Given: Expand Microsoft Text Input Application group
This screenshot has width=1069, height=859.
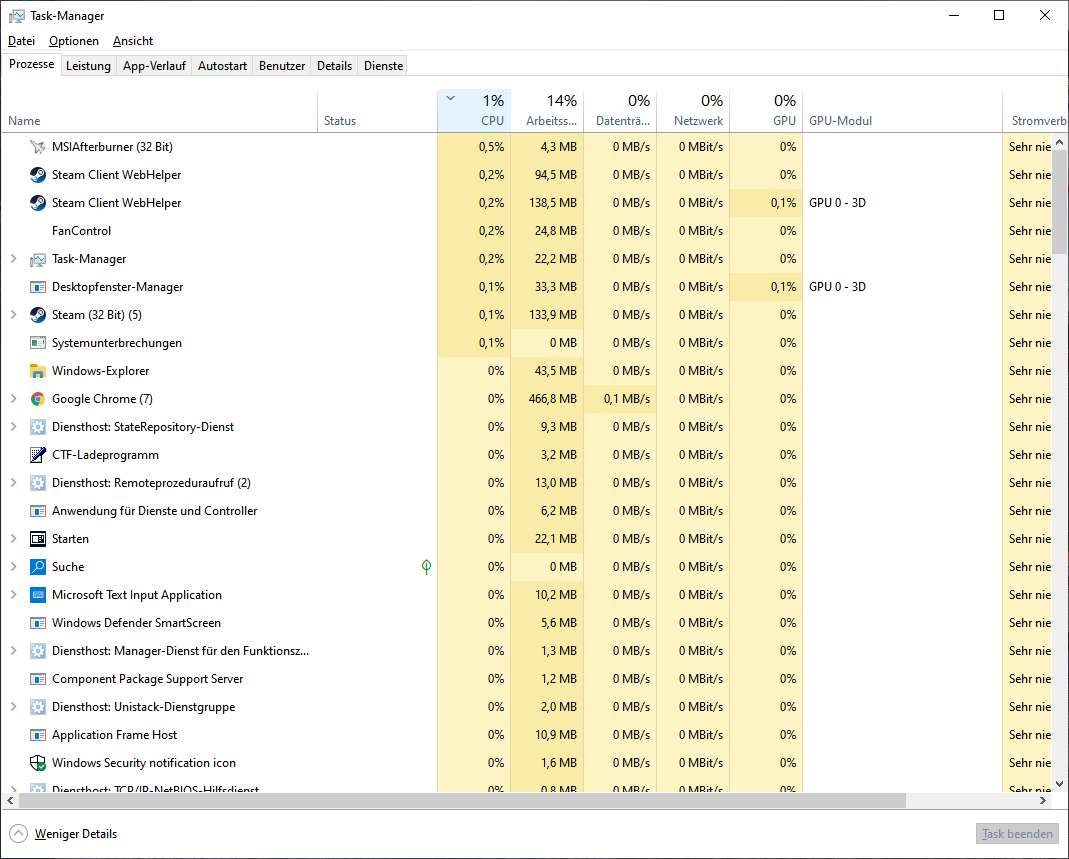Looking at the screenshot, I should pos(13,594).
